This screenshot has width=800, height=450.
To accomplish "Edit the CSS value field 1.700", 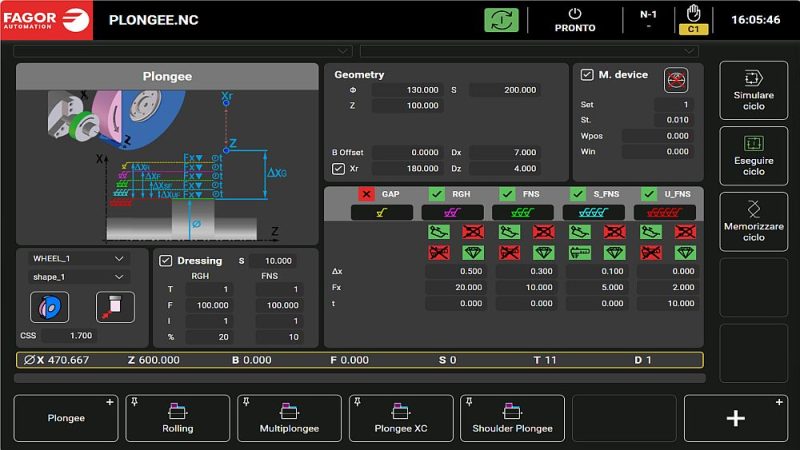I will point(69,336).
